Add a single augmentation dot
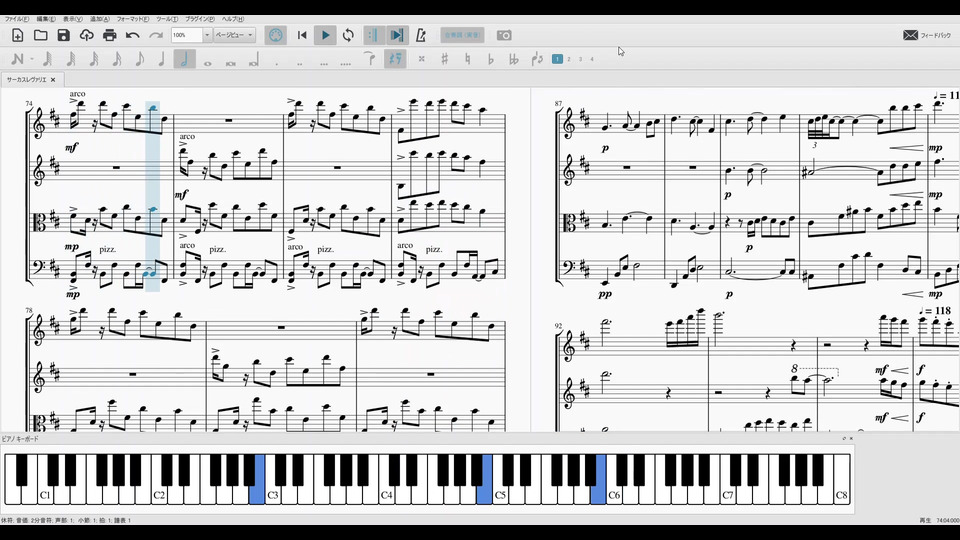 coord(277,62)
